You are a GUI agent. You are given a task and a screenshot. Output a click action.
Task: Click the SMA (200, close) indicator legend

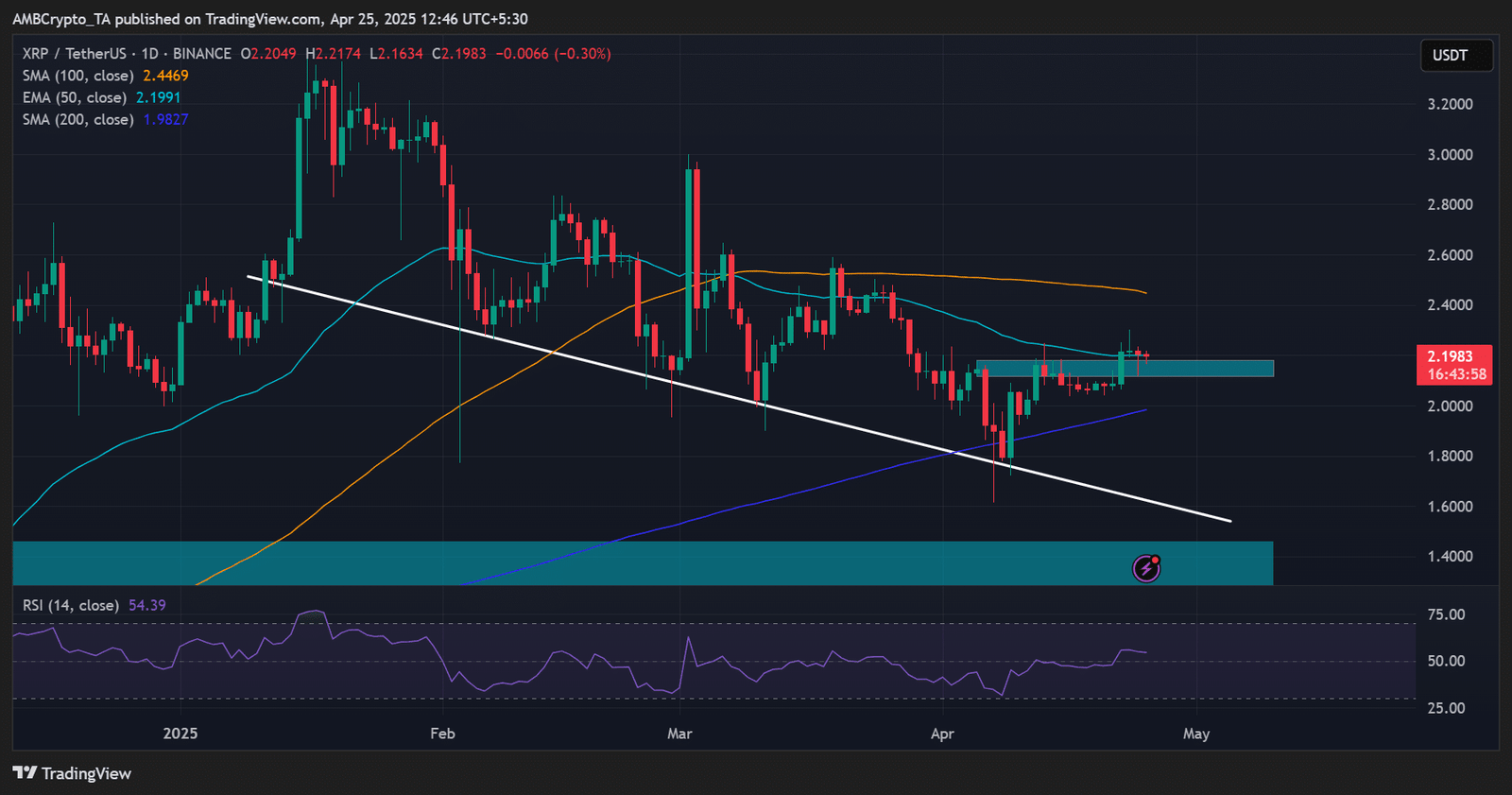click(x=78, y=119)
